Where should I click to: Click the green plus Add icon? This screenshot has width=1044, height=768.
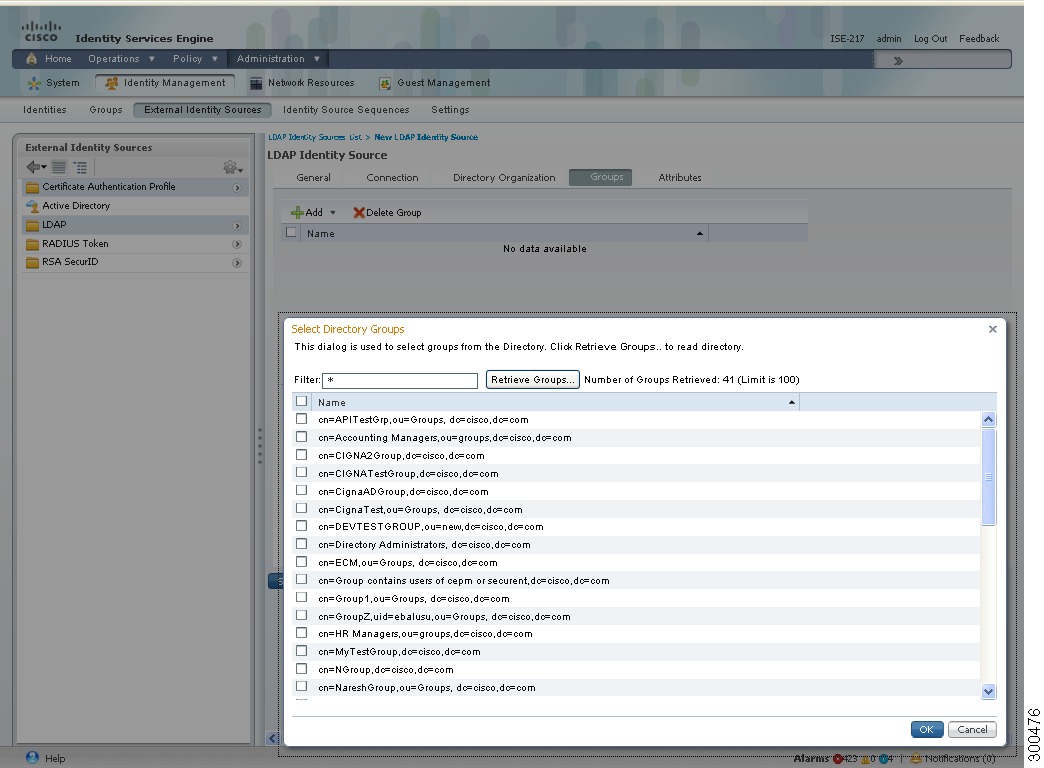coord(297,212)
